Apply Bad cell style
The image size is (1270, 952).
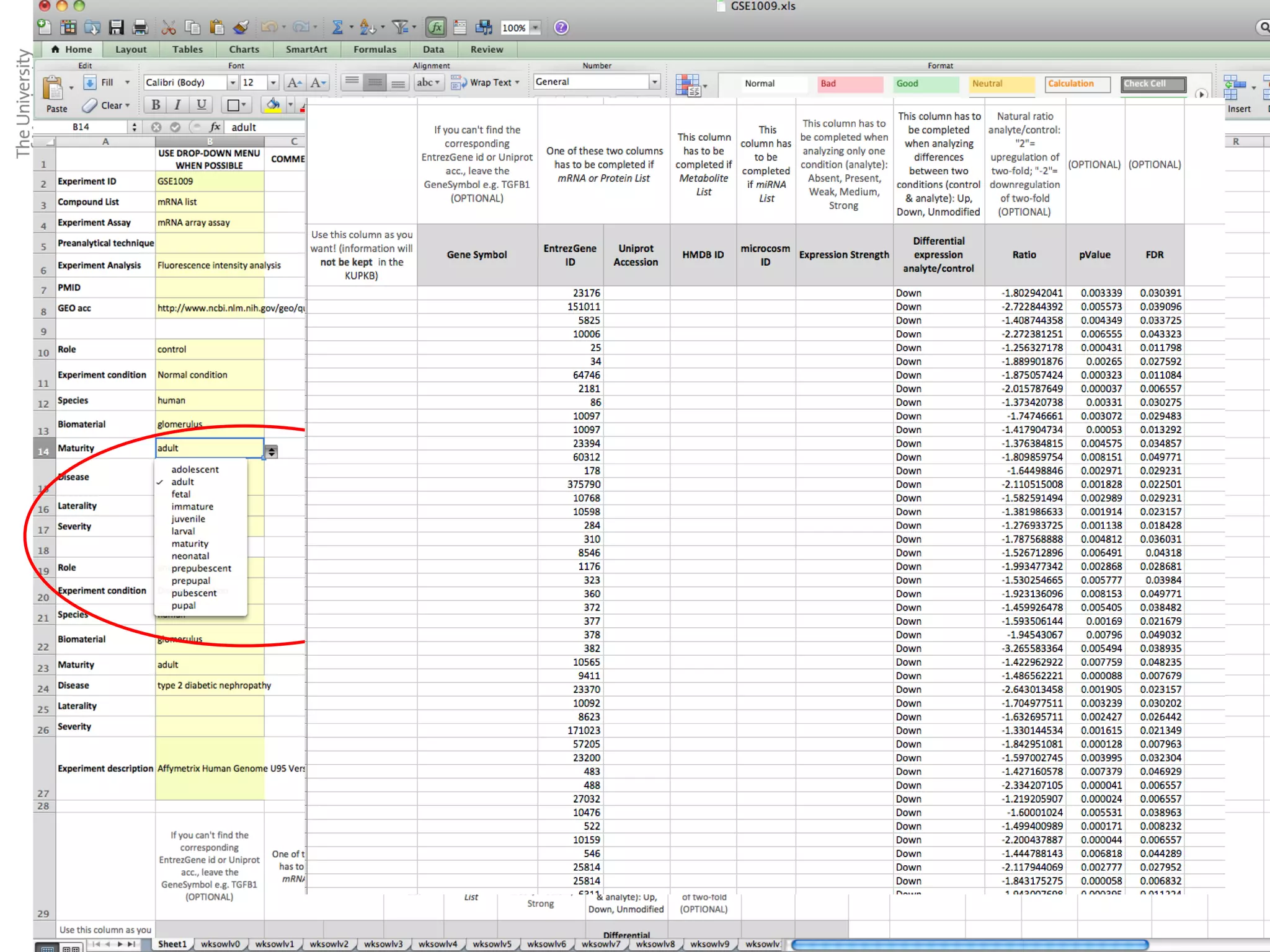point(850,84)
